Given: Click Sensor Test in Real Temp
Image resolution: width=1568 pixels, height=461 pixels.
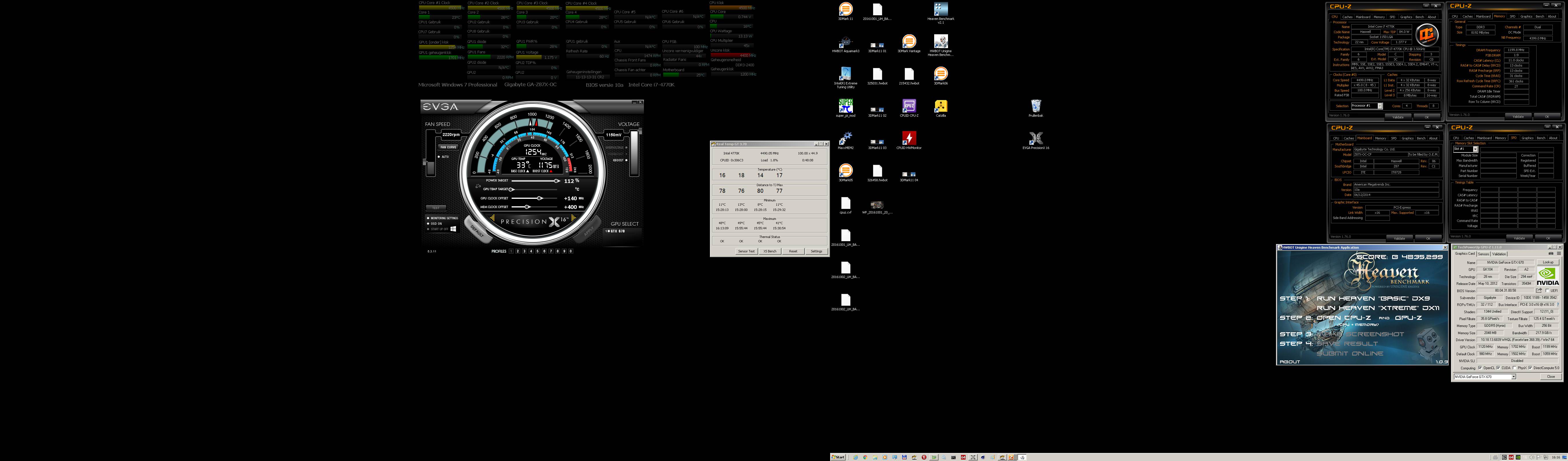Looking at the screenshot, I should pyautogui.click(x=746, y=251).
